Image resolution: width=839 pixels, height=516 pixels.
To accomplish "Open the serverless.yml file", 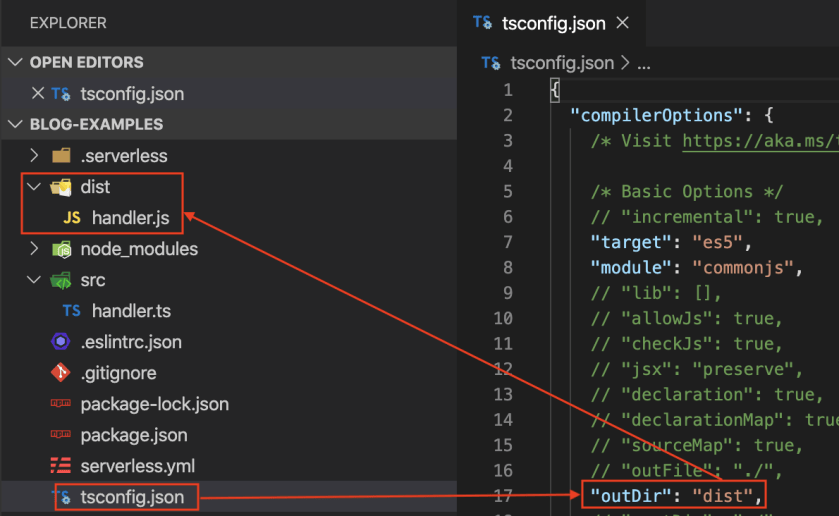I will (138, 466).
